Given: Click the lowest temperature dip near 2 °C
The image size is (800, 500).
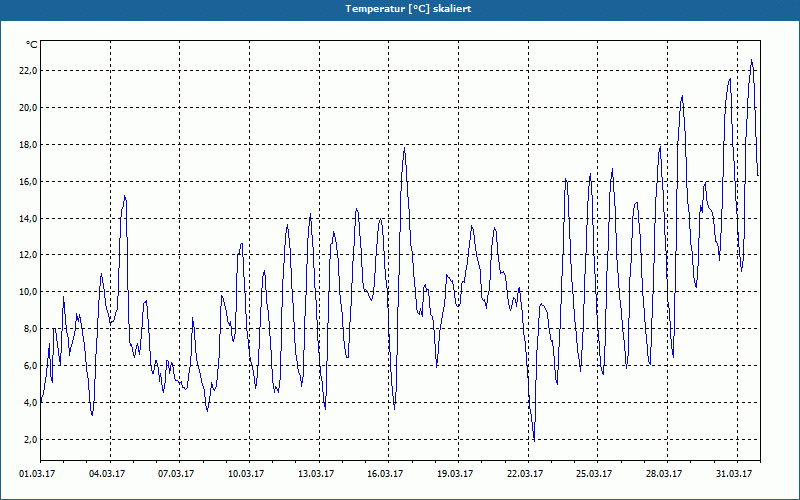Looking at the screenshot, I should (x=534, y=440).
